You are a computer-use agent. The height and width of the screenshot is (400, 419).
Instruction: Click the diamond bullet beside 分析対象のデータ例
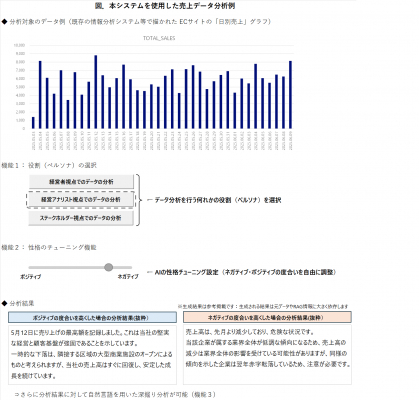coord(4,22)
